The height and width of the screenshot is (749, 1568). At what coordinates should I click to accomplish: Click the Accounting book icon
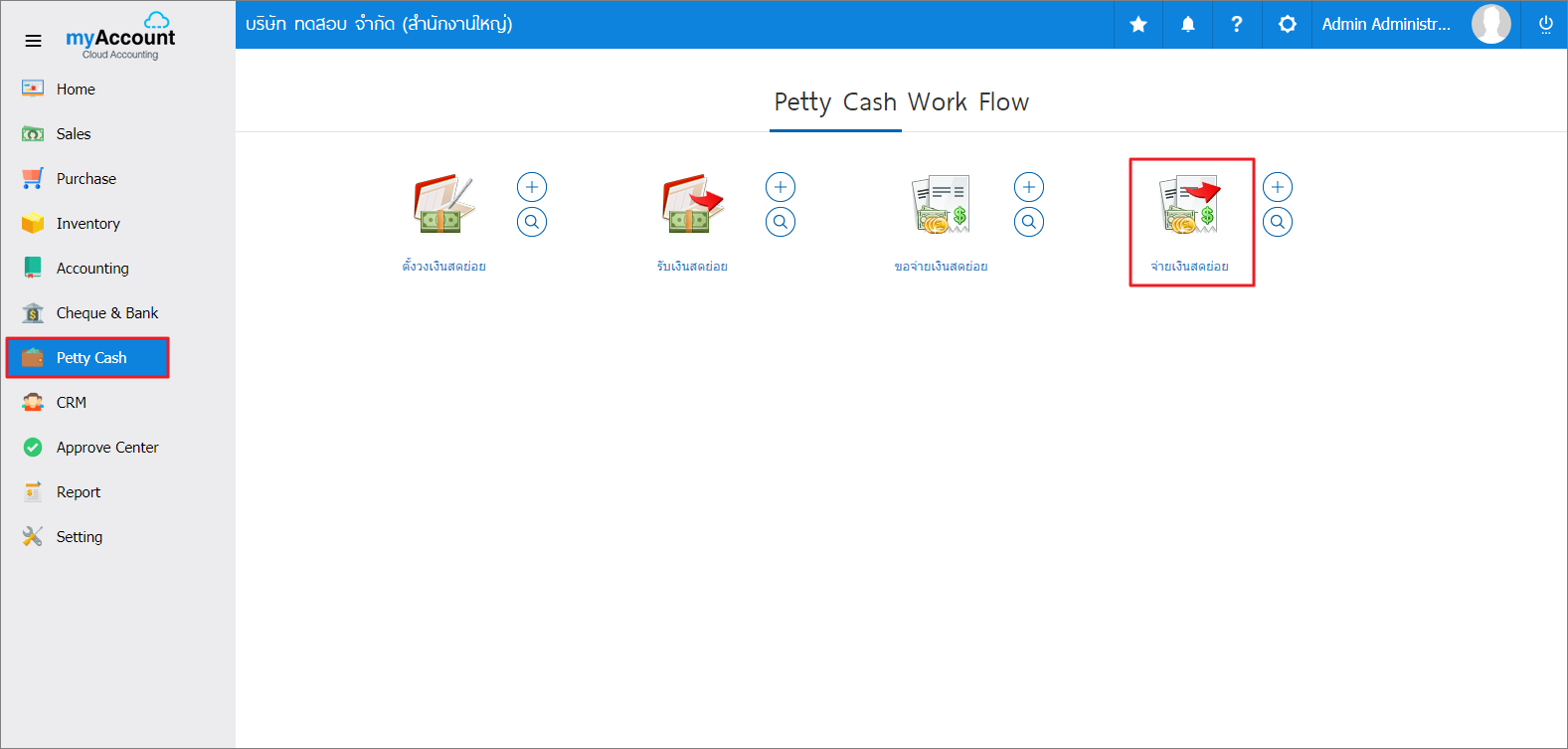point(33,268)
